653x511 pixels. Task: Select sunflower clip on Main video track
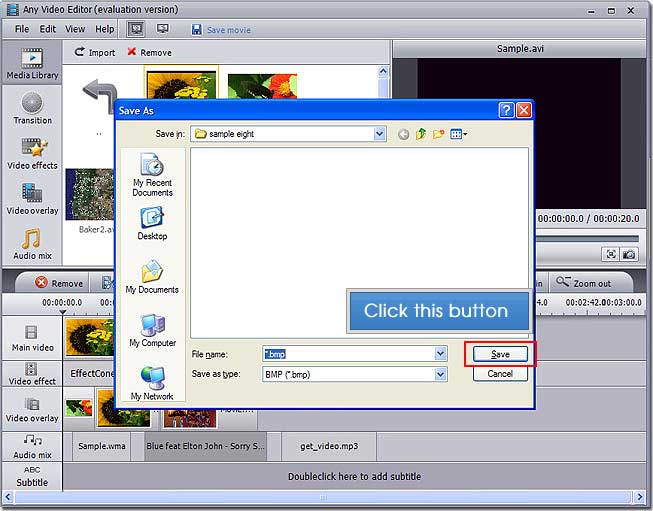90,337
